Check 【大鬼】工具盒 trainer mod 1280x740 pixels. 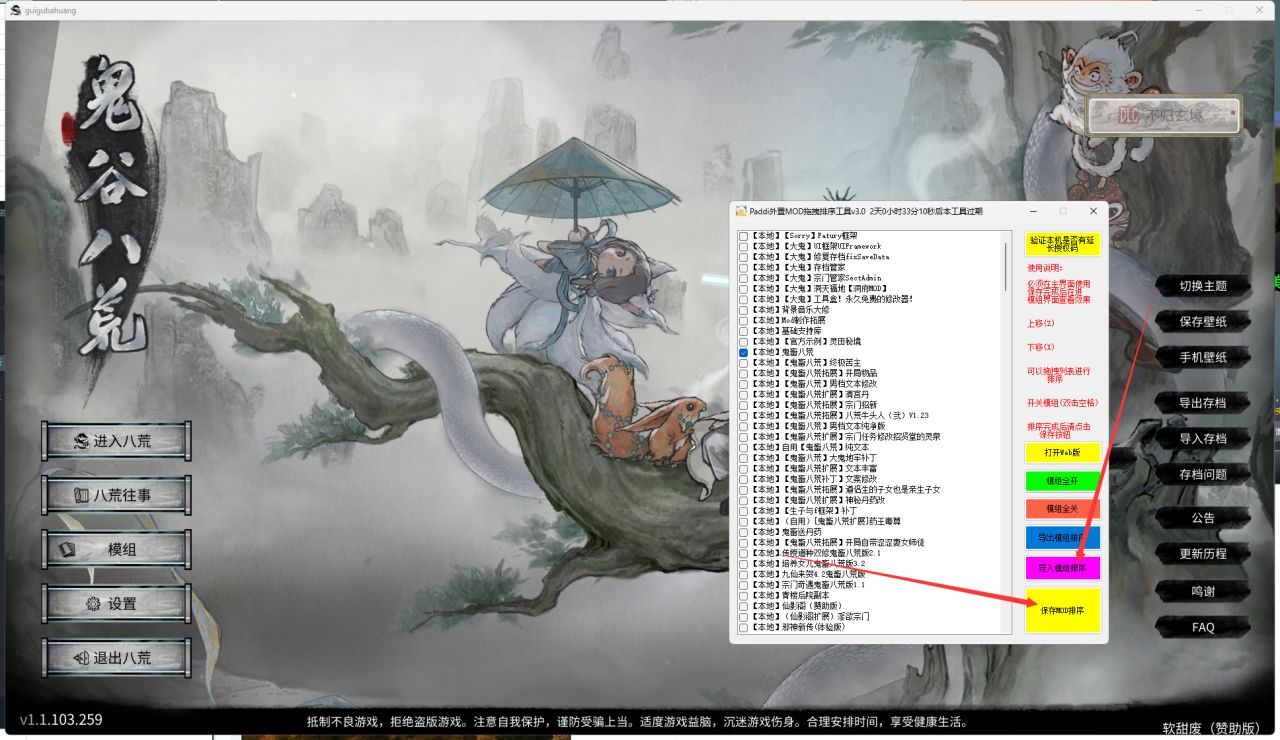[744, 299]
